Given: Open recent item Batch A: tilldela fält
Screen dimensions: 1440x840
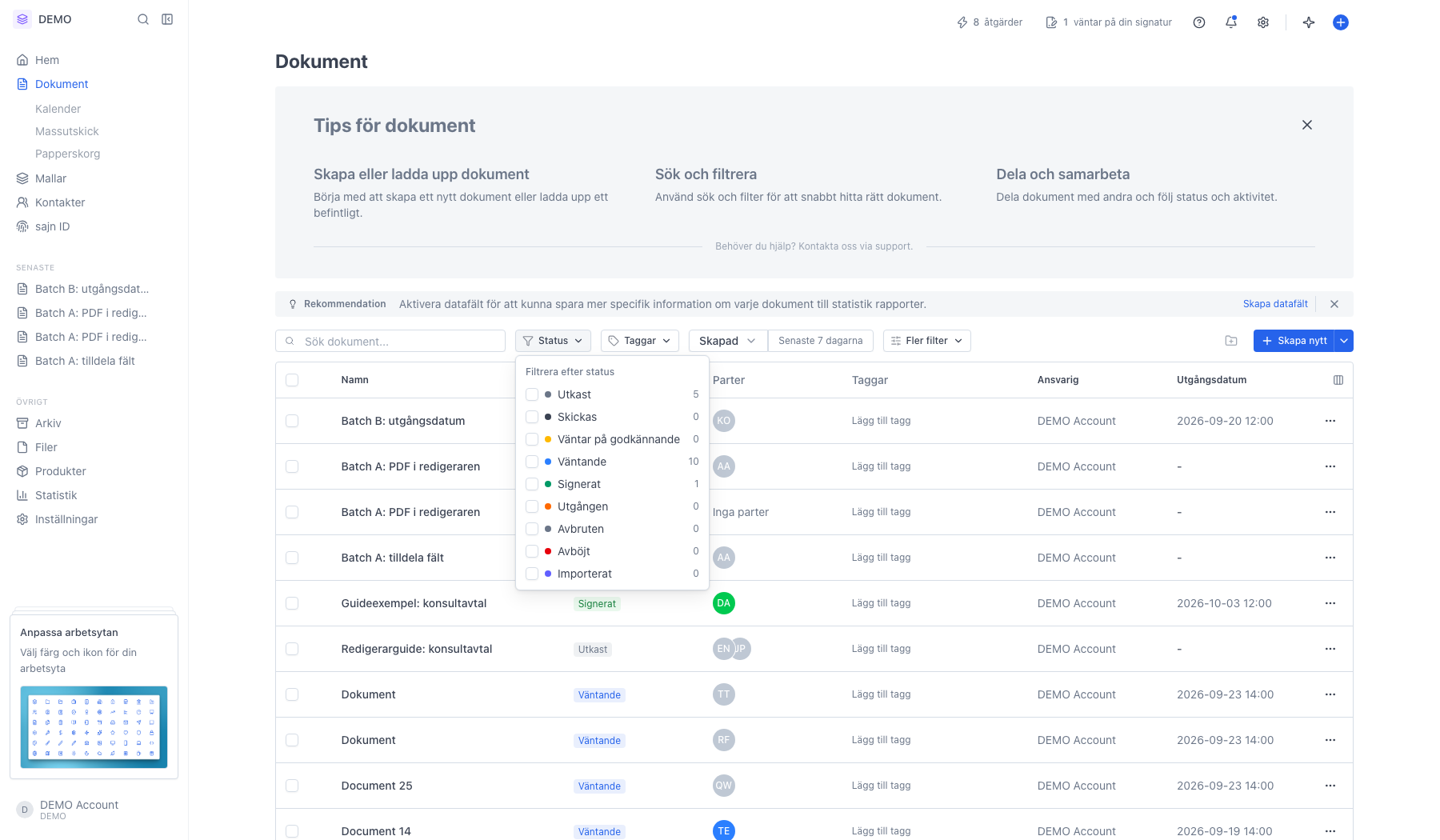Looking at the screenshot, I should [85, 361].
